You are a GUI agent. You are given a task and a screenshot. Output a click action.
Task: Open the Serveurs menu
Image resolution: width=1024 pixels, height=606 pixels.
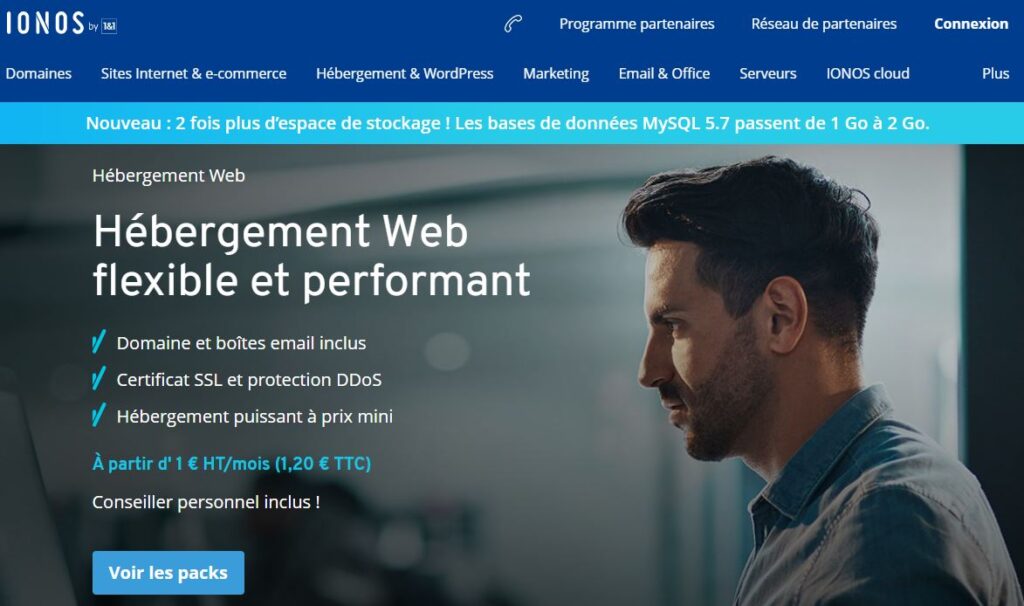click(767, 74)
